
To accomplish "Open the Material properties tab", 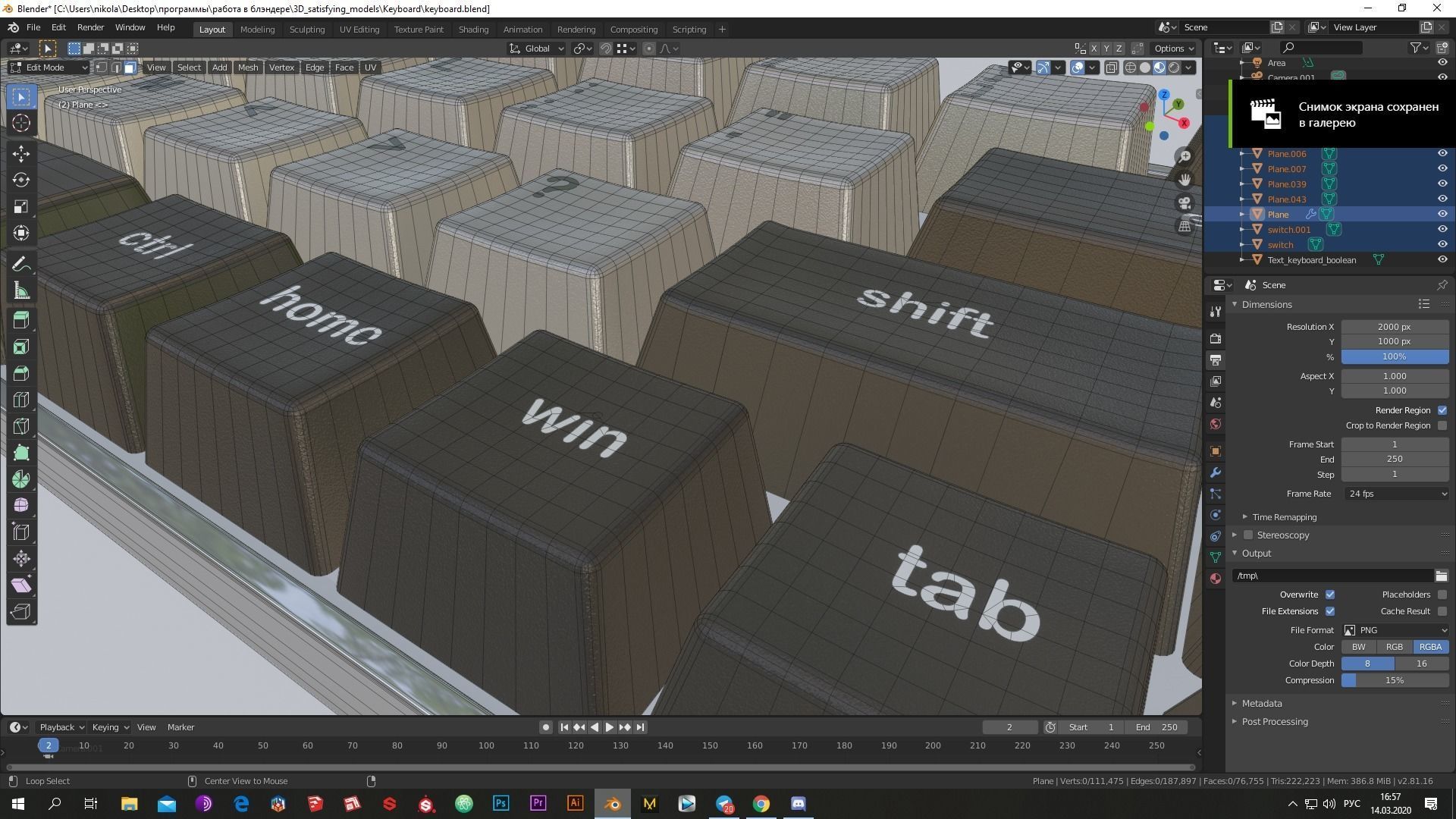I will (1216, 579).
